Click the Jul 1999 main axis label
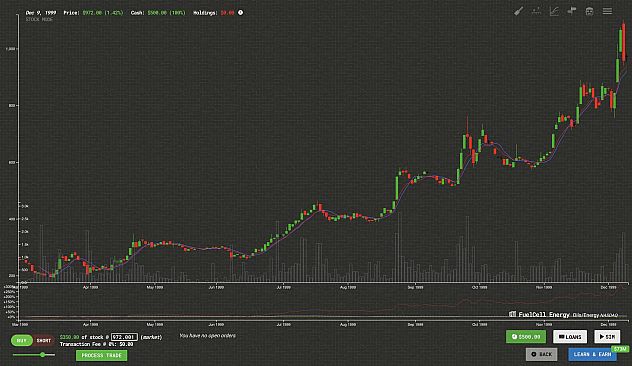The image size is (632, 366). (x=283, y=287)
